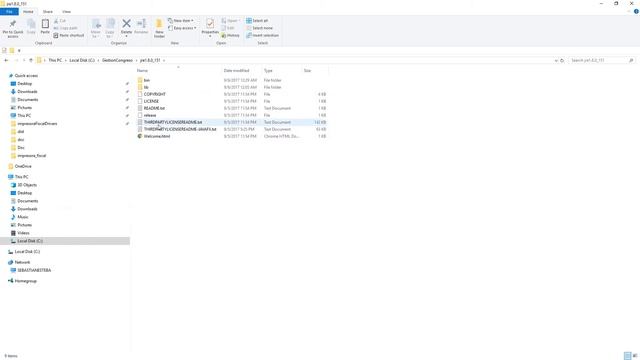
Task: Select the SEBASTIANESTEBA network computer
Action: [x=34, y=270]
